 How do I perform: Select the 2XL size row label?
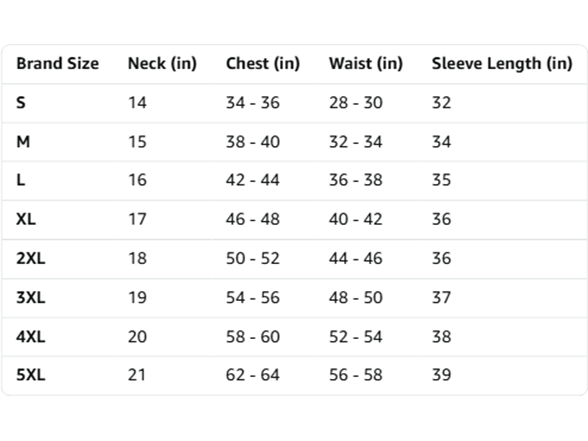coord(31,258)
